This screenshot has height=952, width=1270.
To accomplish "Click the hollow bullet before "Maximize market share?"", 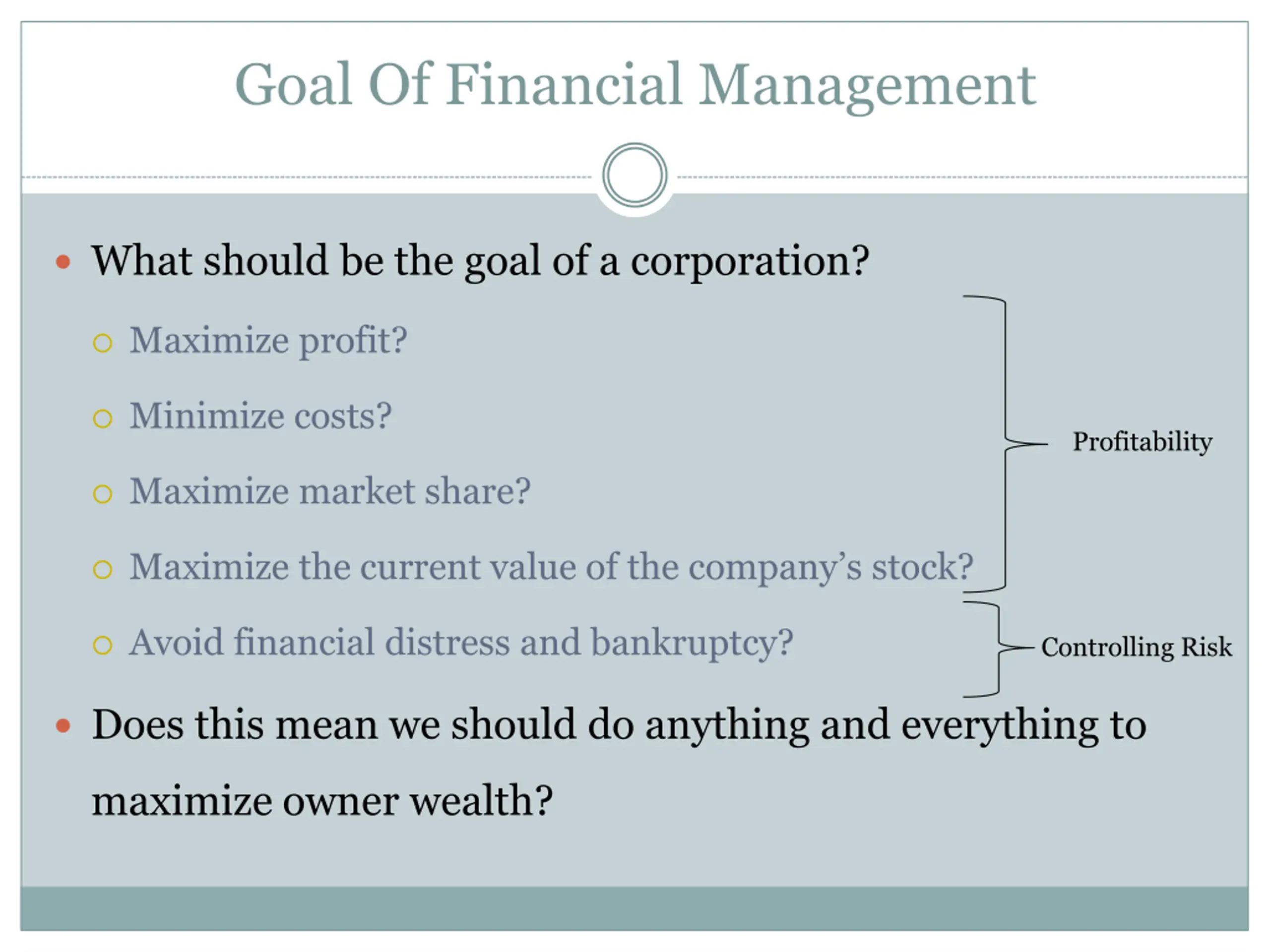I will pyautogui.click(x=102, y=494).
